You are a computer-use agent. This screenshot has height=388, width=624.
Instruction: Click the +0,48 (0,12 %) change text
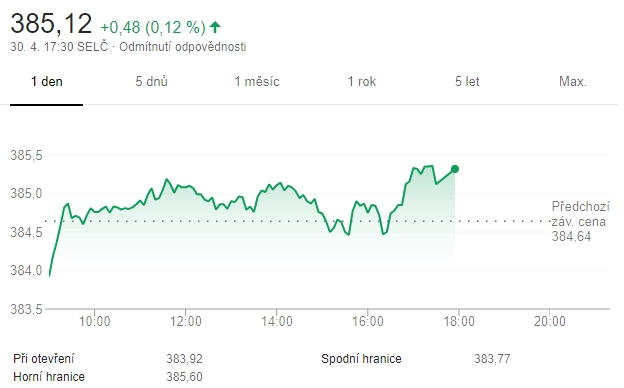pyautogui.click(x=153, y=27)
